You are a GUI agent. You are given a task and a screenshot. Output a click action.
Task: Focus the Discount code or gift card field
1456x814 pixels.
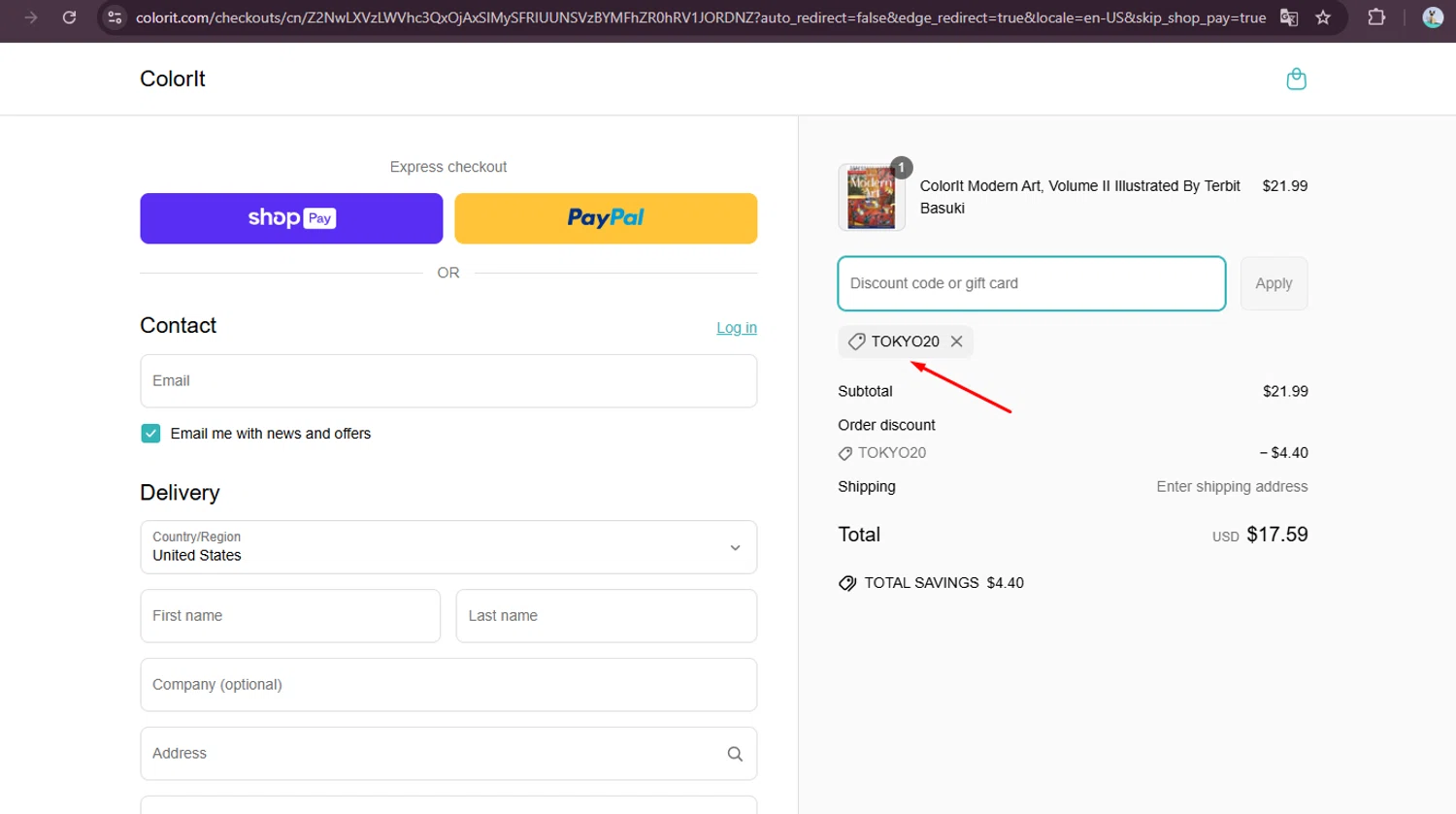tap(1032, 283)
